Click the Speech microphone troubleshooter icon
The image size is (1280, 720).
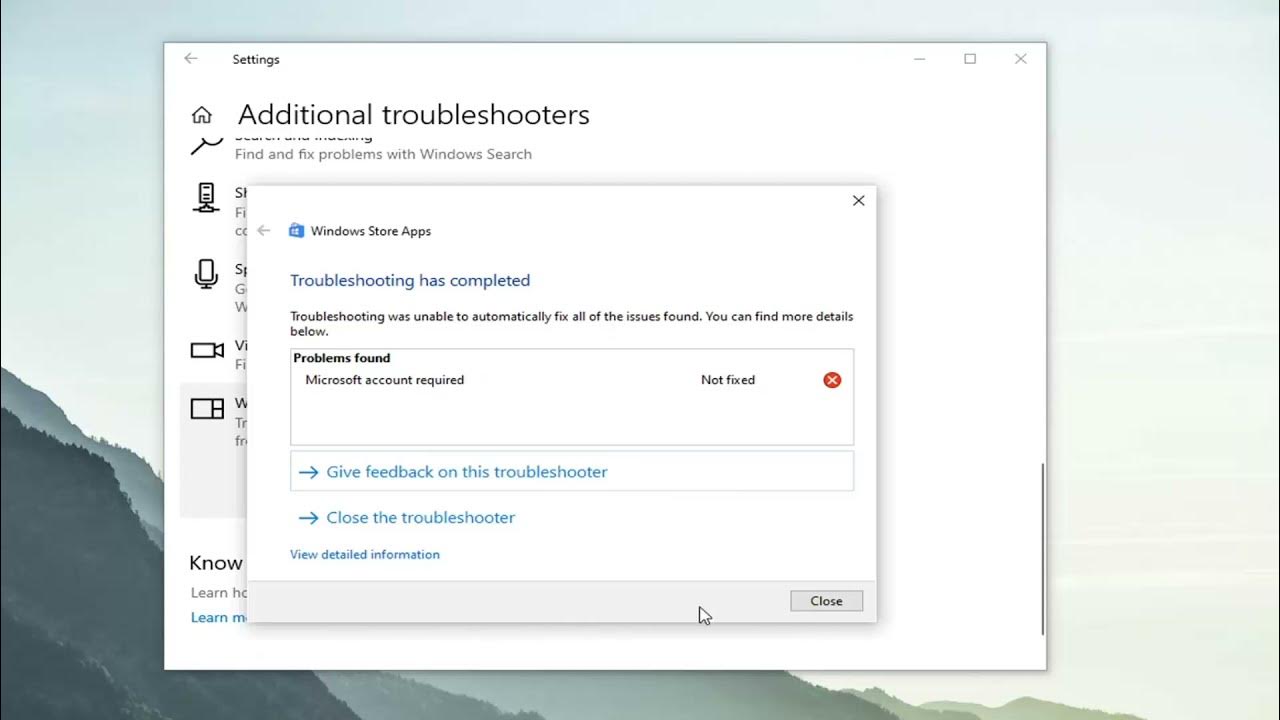(x=206, y=274)
